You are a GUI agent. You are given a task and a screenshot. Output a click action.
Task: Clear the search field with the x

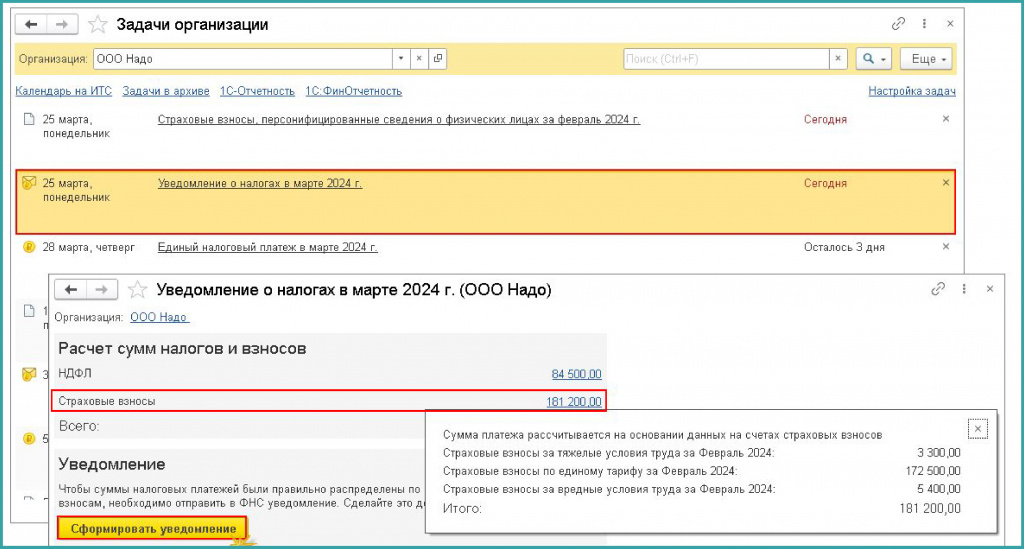click(838, 59)
